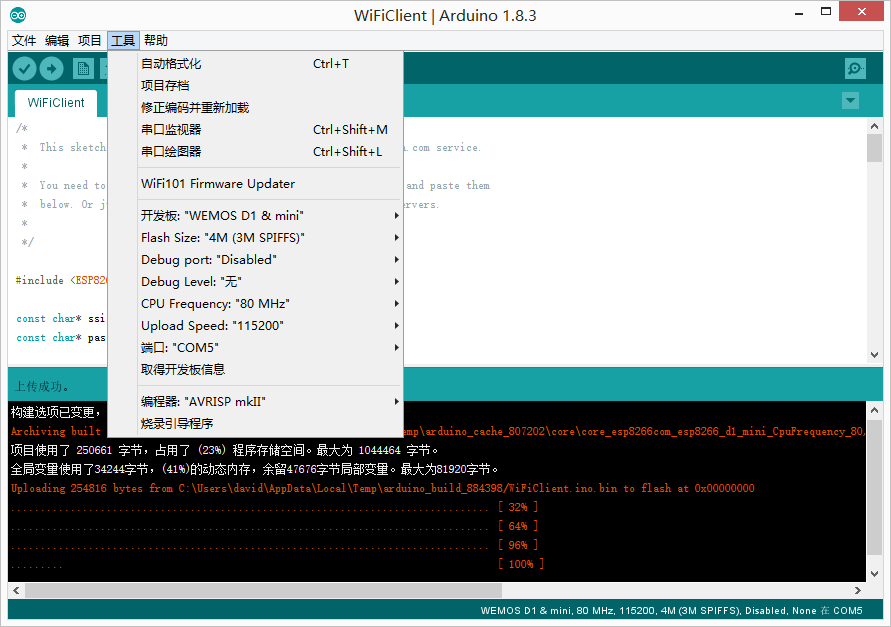Image resolution: width=891 pixels, height=627 pixels.
Task: Expand the Flash Size 4M submenu
Action: click(270, 238)
